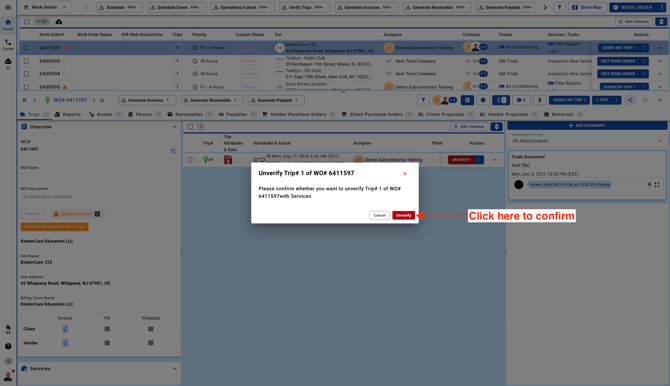670x386 pixels.
Task: Open Materials tab in work order detail
Action: coord(563,115)
